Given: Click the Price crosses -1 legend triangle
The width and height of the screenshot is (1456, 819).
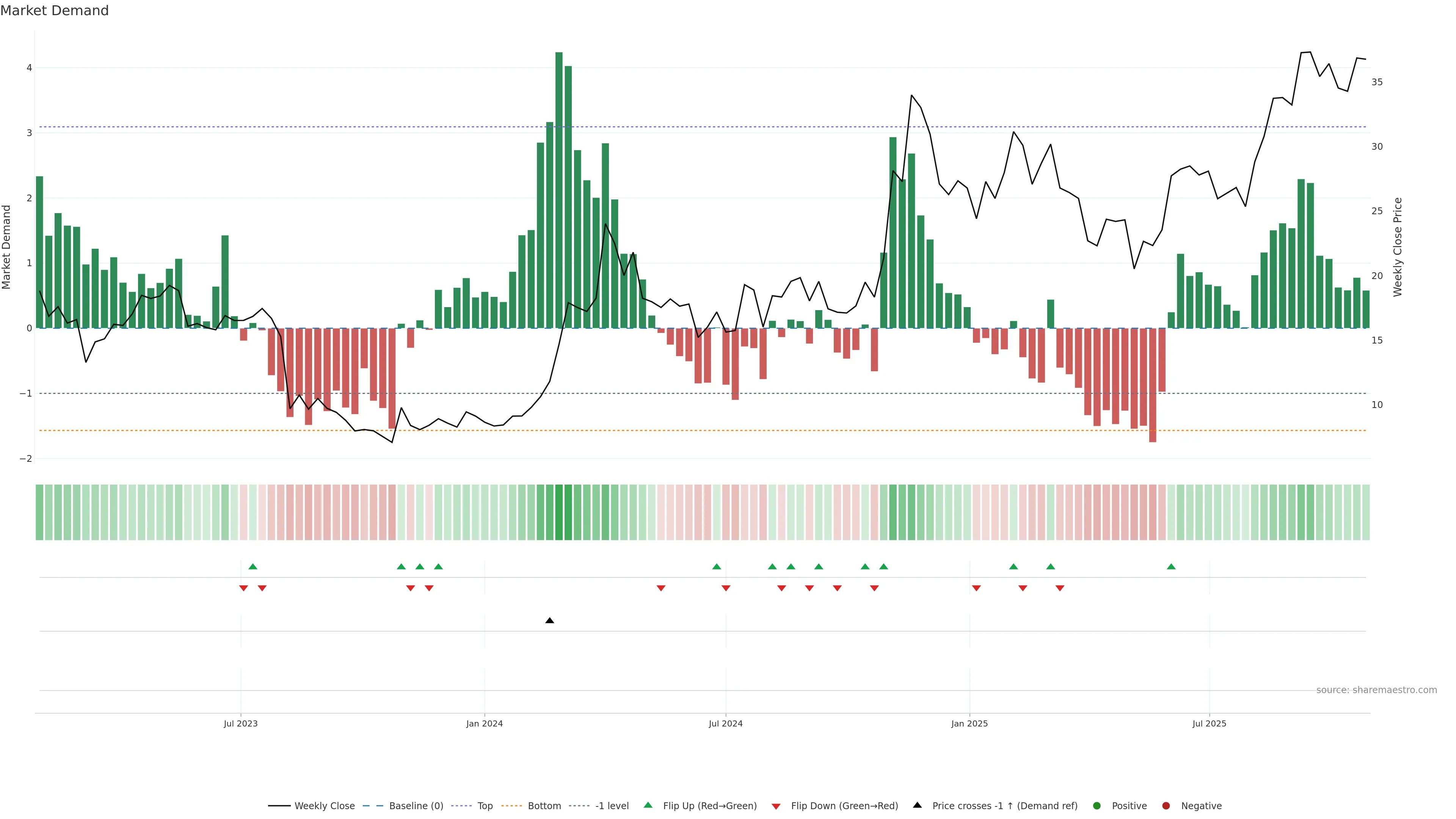Looking at the screenshot, I should [x=917, y=805].
